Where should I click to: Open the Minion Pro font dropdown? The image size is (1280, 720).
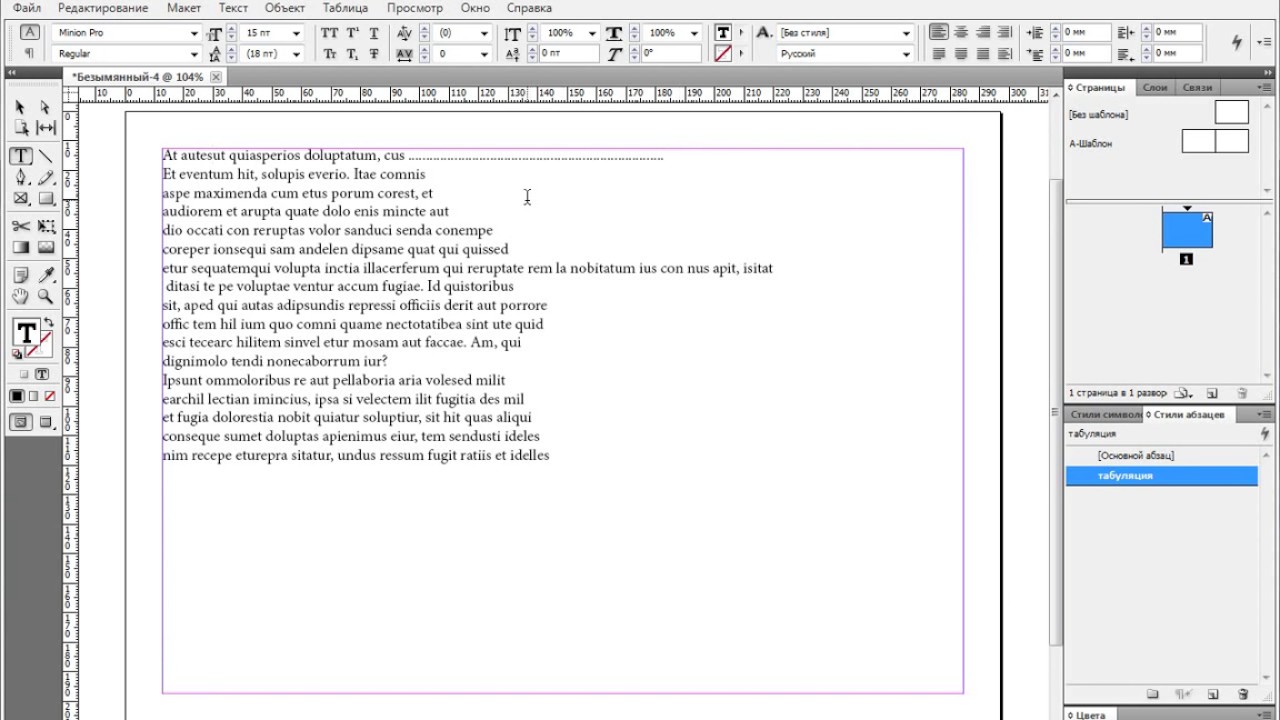coord(194,33)
